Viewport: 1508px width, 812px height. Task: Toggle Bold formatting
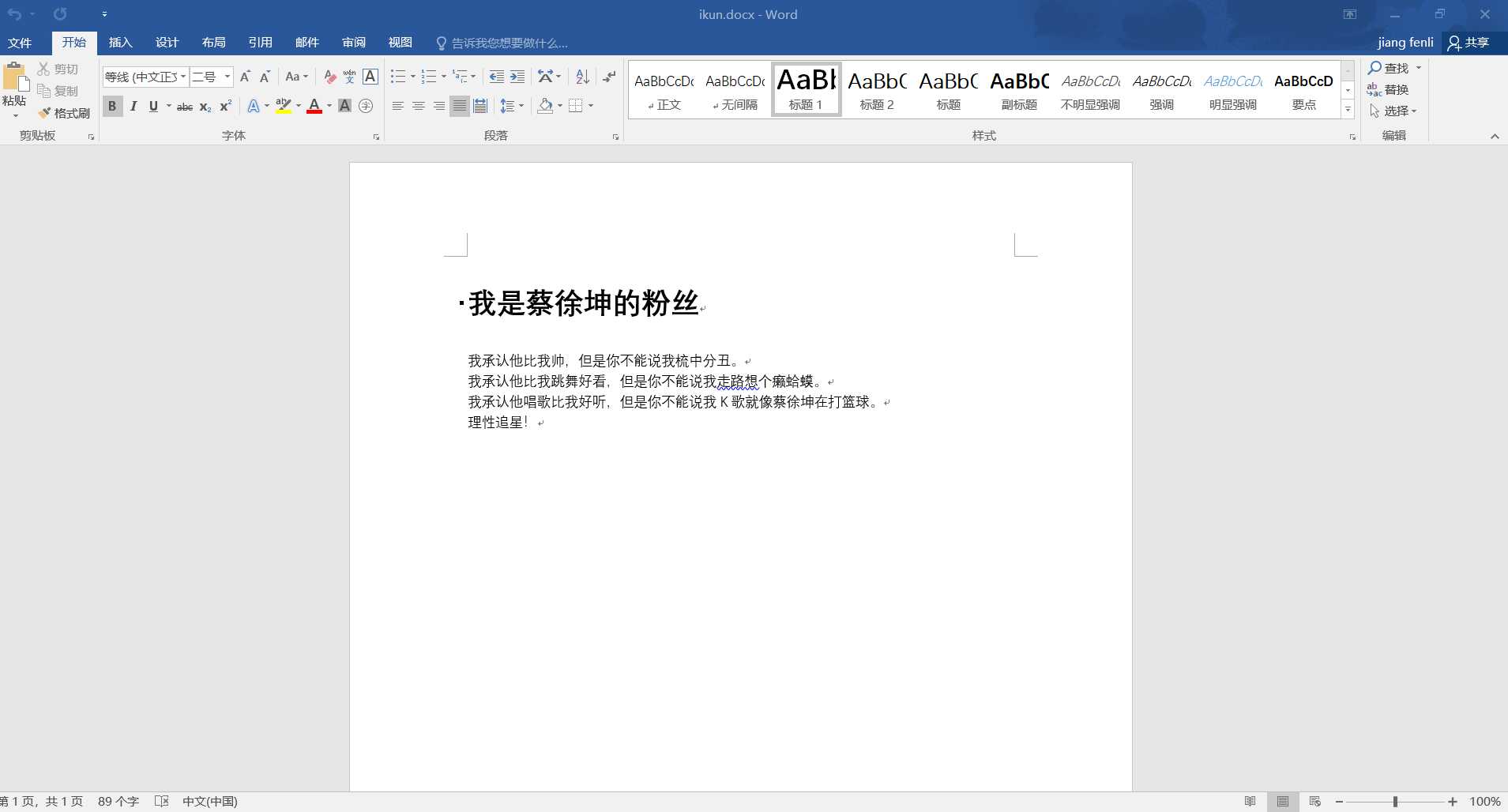112,106
